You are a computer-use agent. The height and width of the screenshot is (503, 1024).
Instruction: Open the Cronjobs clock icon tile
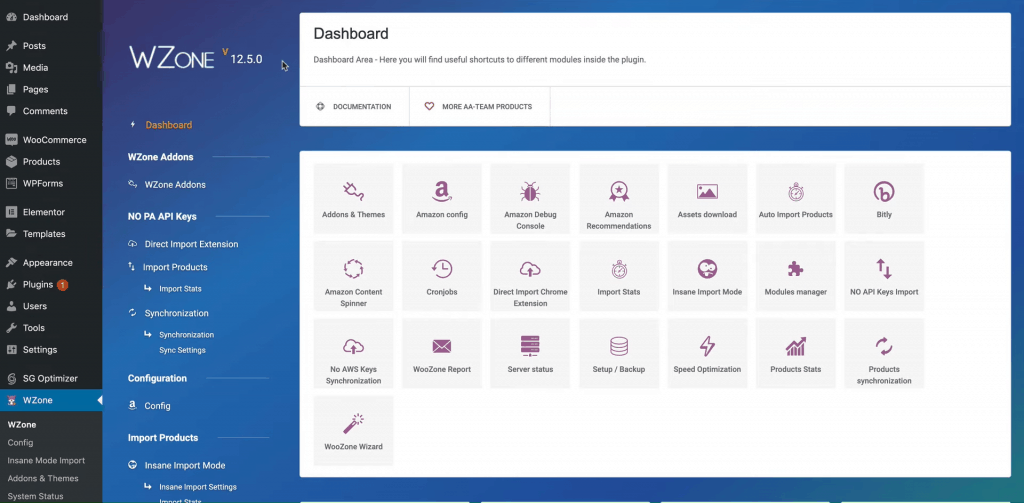click(x=442, y=275)
